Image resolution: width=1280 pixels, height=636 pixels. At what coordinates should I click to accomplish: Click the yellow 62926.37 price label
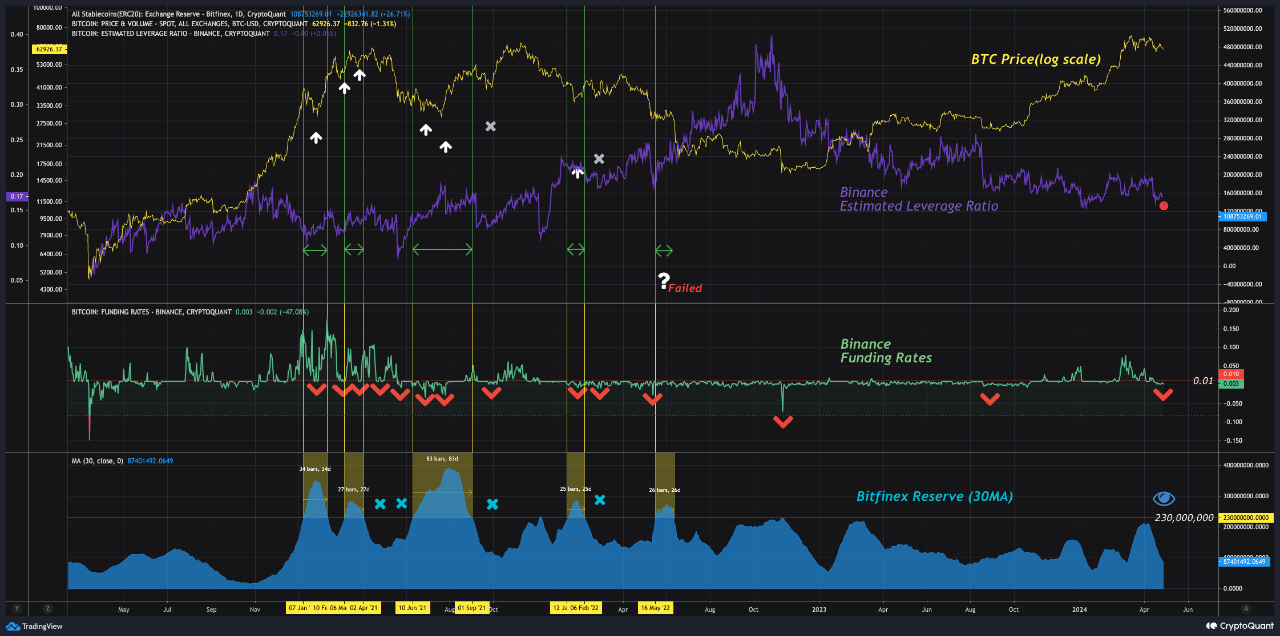tap(48, 49)
